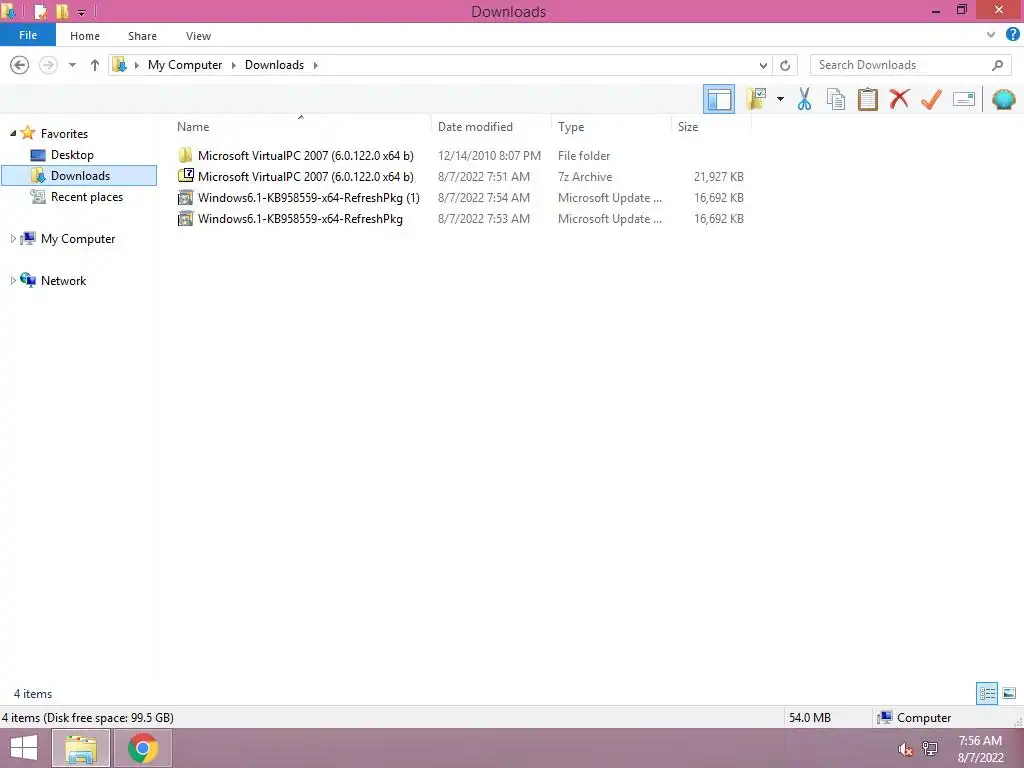Switch to Details view in status bar

tap(987, 693)
